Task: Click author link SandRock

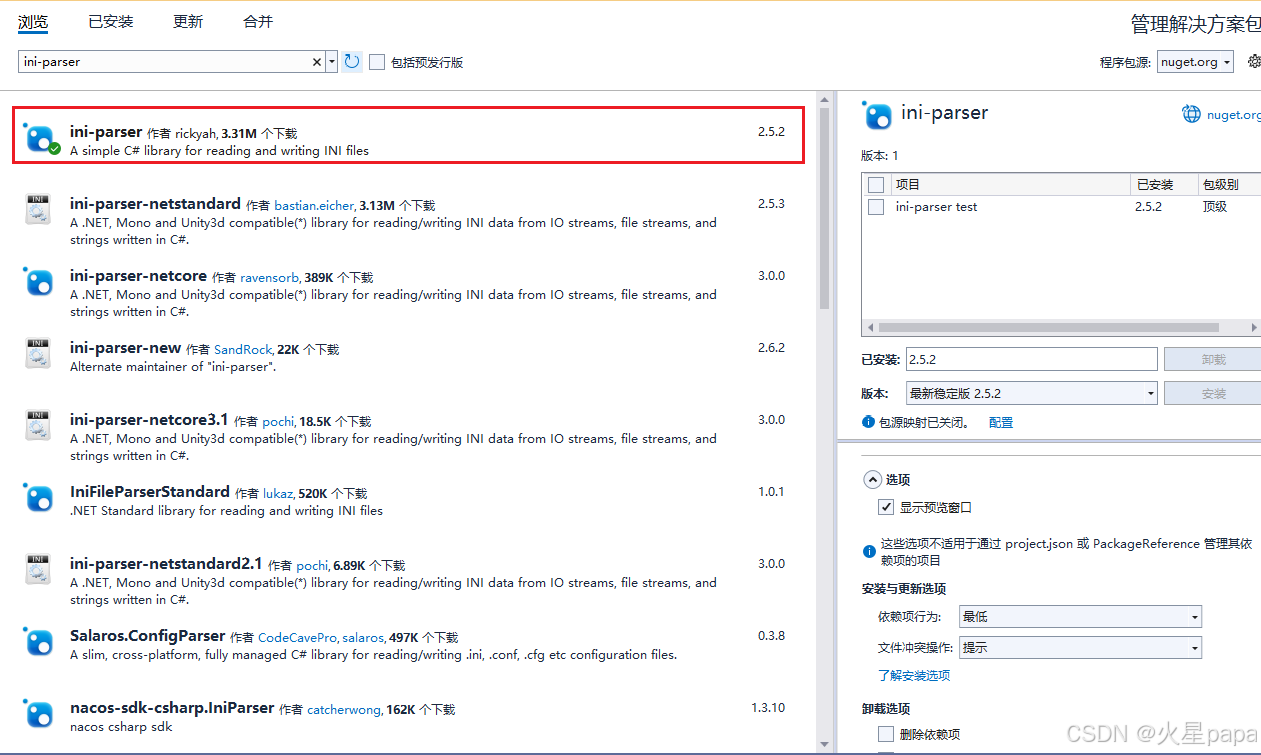Action: (x=243, y=350)
